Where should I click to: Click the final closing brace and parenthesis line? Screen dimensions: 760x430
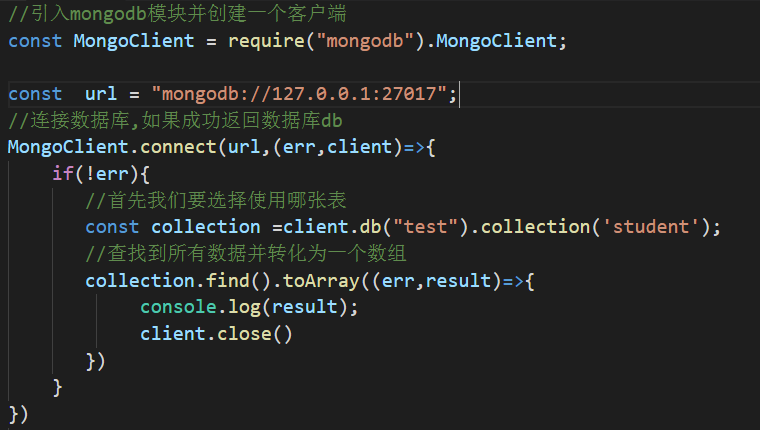point(18,413)
